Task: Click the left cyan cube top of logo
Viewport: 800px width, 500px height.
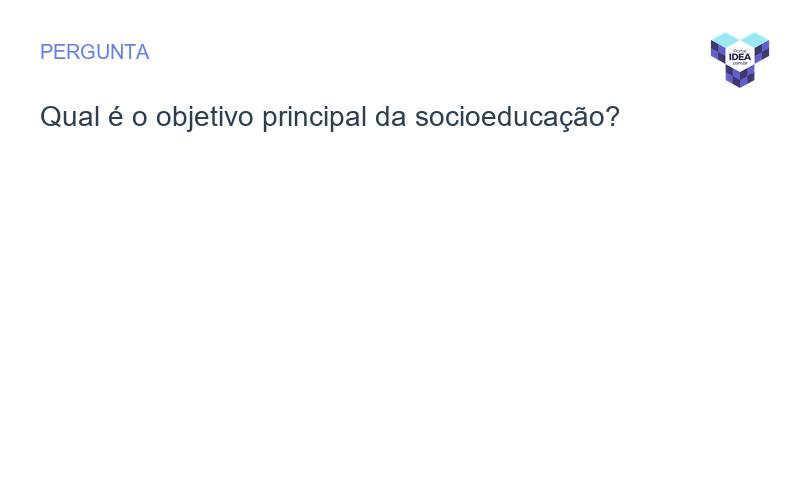Action: [x=724, y=39]
